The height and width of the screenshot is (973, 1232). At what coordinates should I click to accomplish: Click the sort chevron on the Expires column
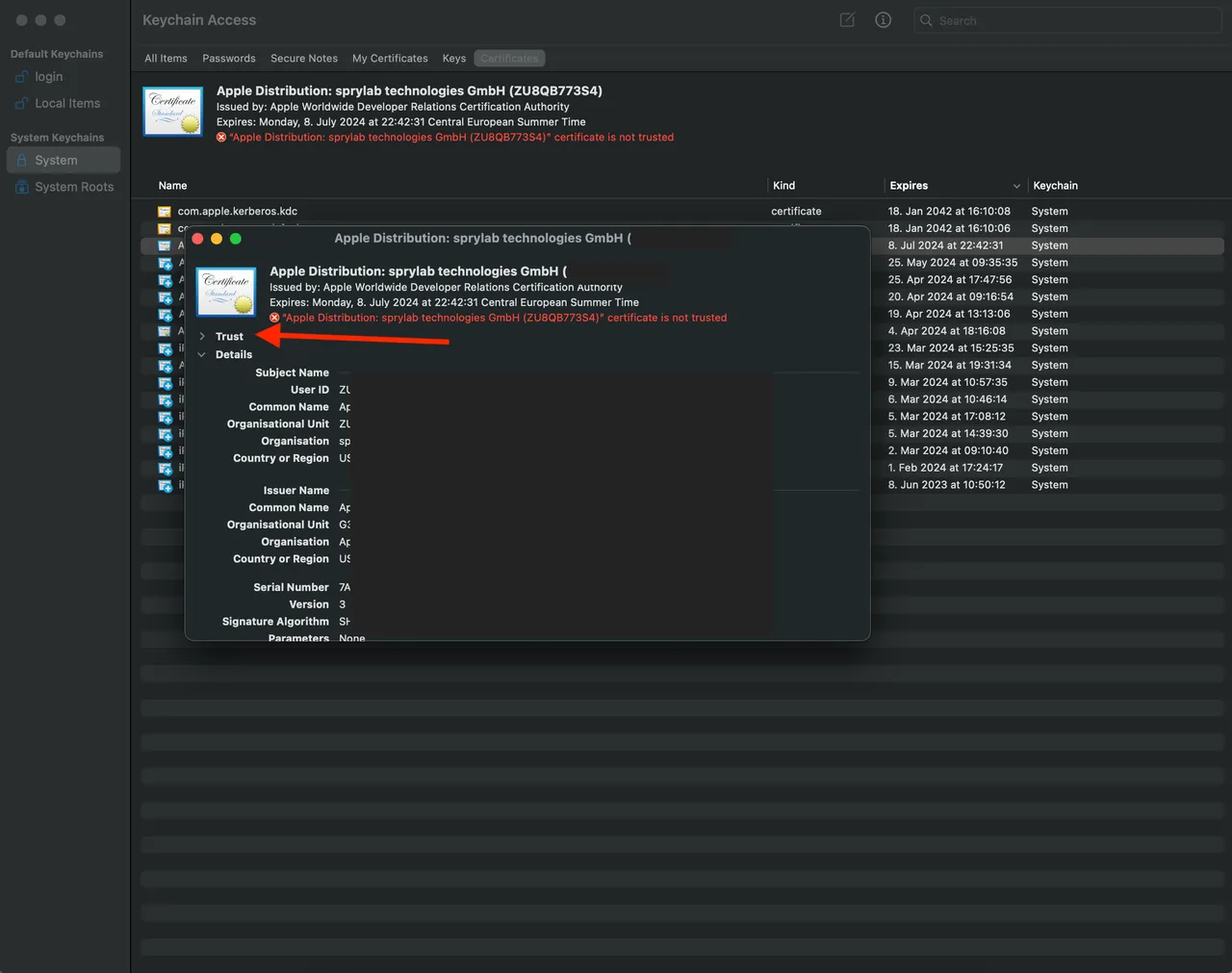coord(1017,186)
